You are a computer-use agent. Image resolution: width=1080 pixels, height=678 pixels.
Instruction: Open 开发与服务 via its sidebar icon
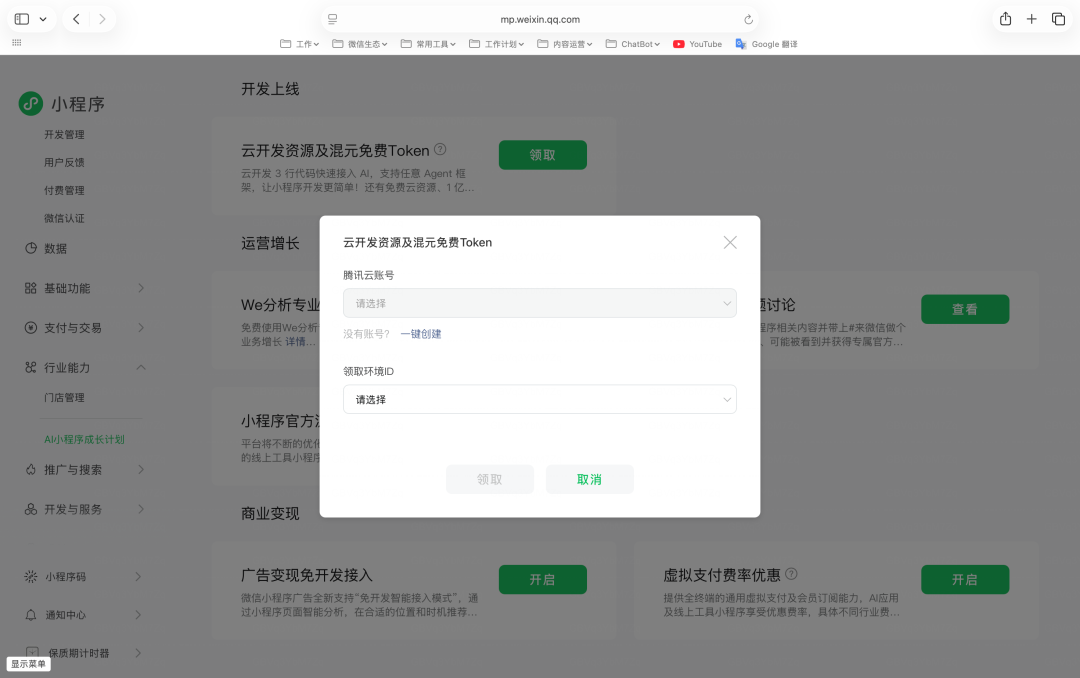33,509
